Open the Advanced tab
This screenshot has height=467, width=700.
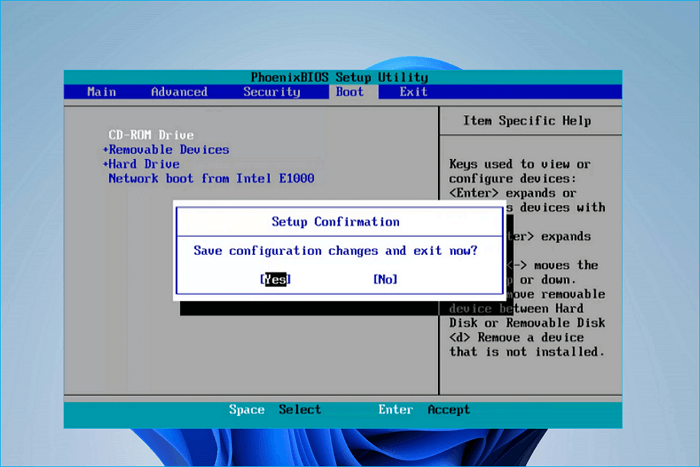coord(179,92)
